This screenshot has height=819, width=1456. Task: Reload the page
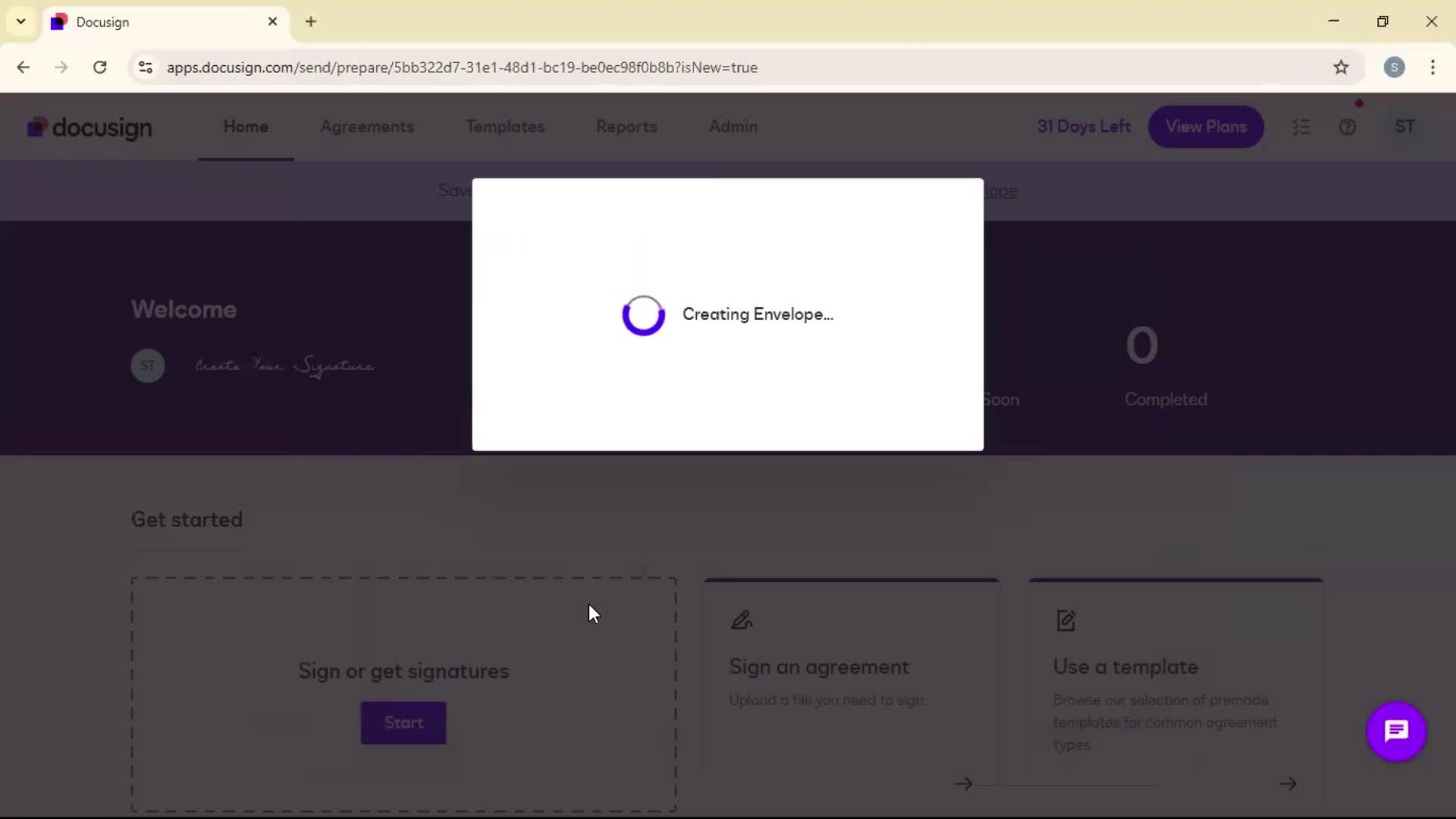click(100, 67)
